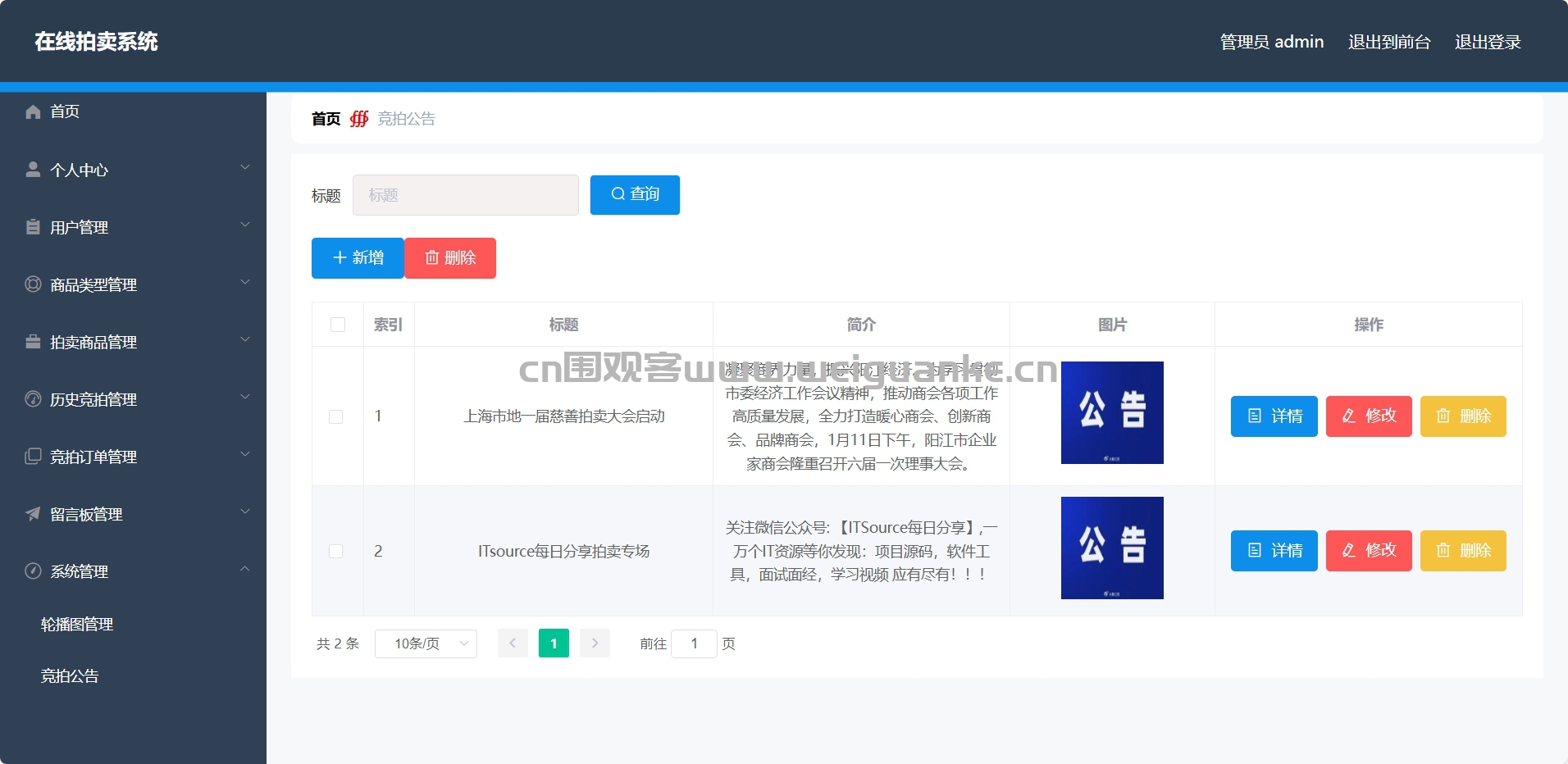Collapse the 系统管理 menu chevron

(x=244, y=570)
